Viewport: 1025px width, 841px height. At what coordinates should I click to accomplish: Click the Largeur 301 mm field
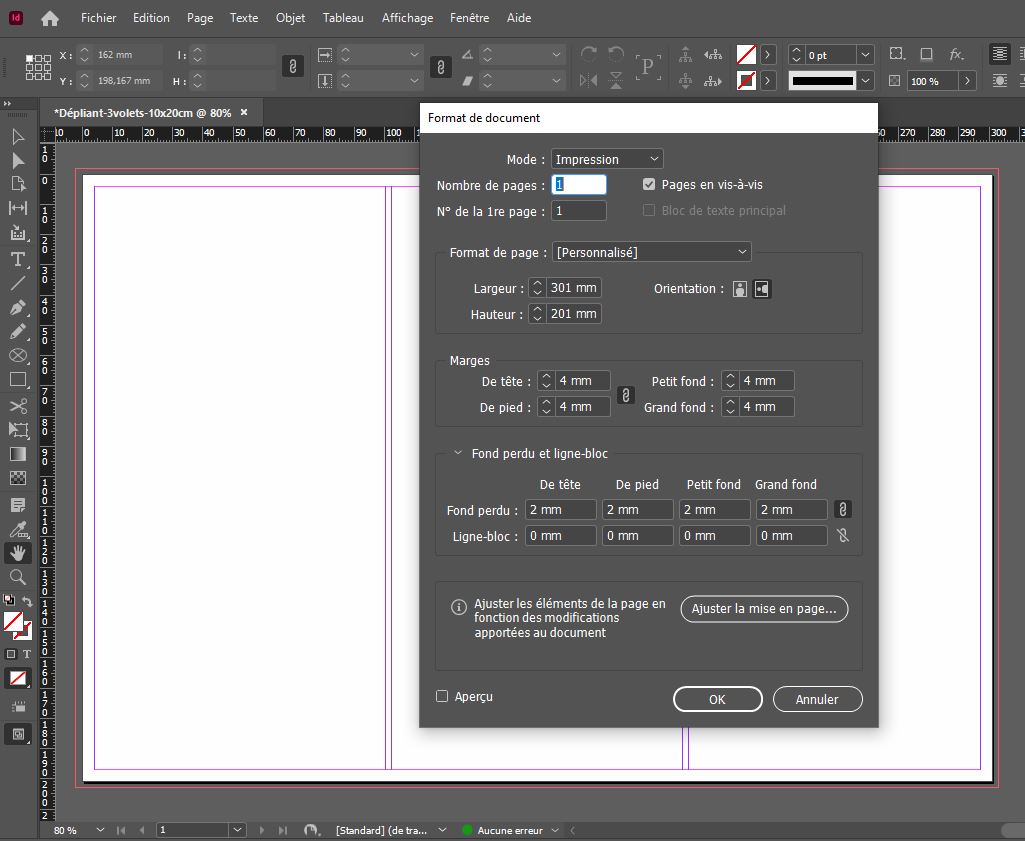(x=574, y=288)
